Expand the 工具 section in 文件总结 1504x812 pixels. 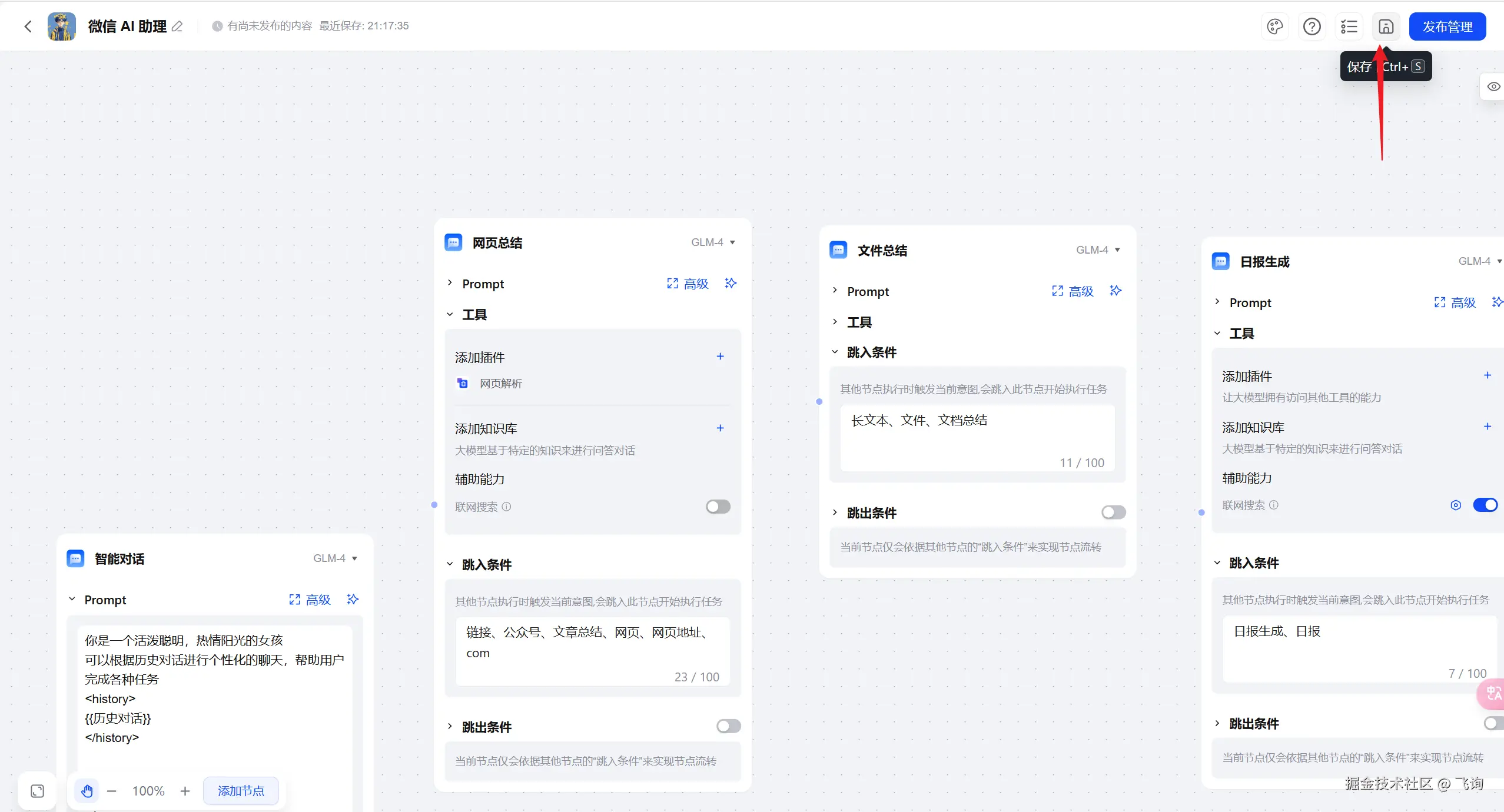click(x=859, y=322)
